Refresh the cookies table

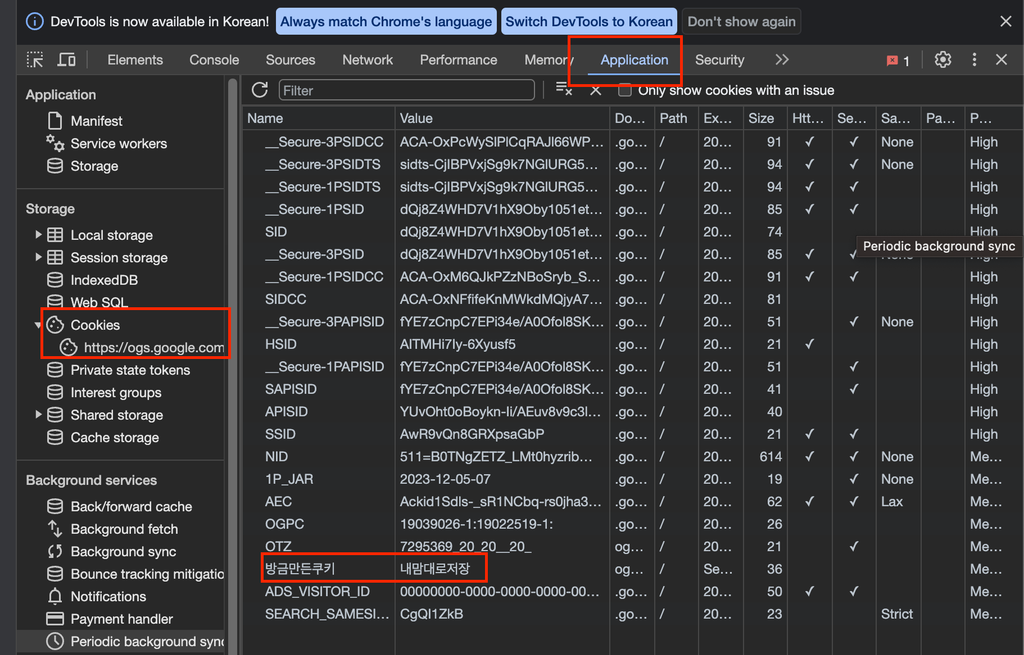[260, 90]
